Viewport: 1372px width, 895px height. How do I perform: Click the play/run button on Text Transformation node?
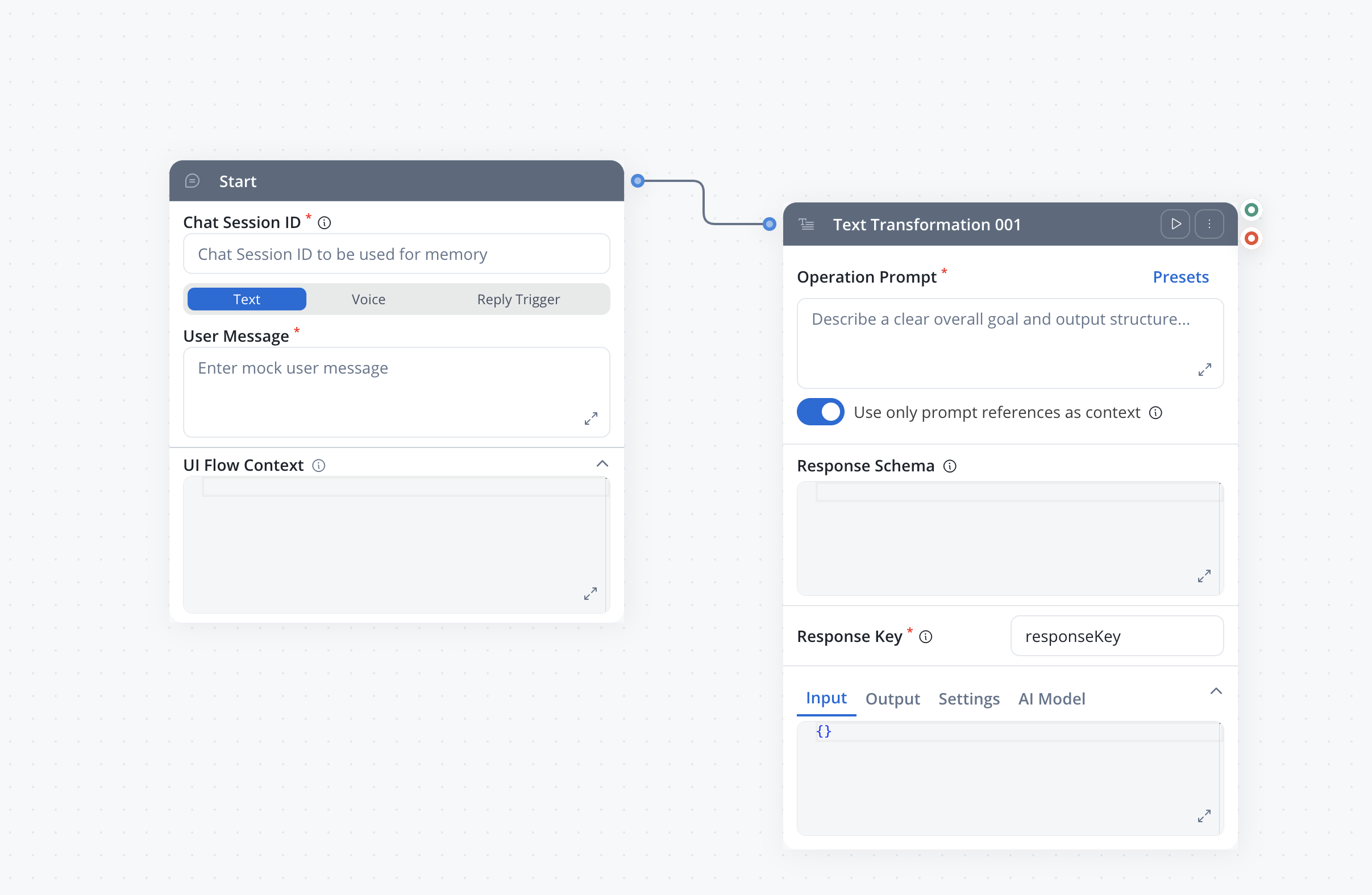(1175, 224)
